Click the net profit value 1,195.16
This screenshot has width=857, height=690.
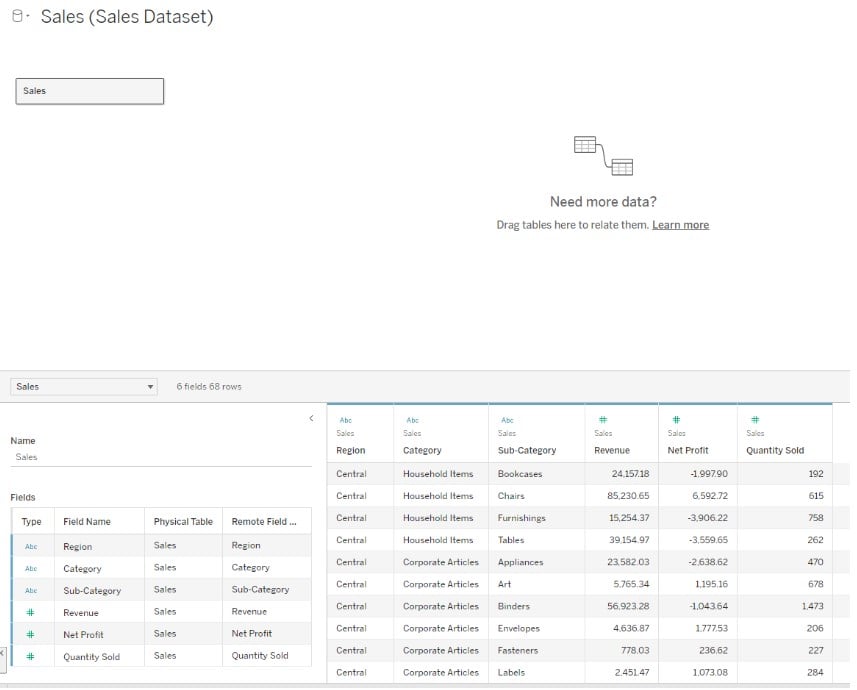click(711, 584)
